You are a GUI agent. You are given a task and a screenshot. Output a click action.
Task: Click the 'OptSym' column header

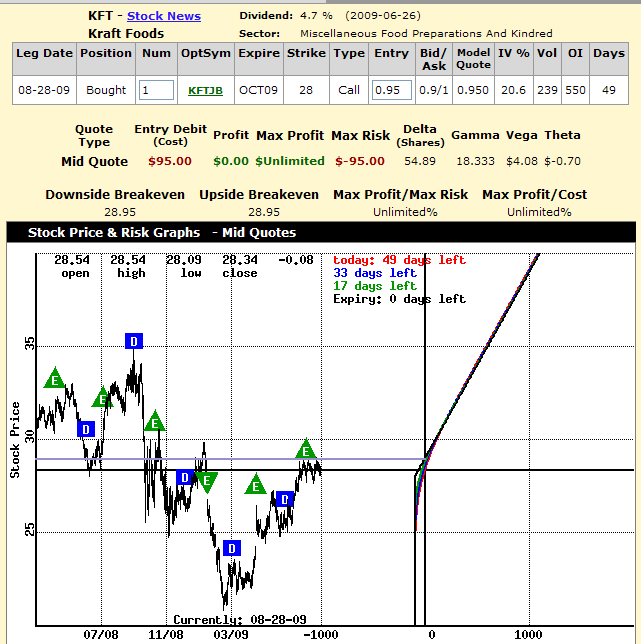[x=206, y=59]
